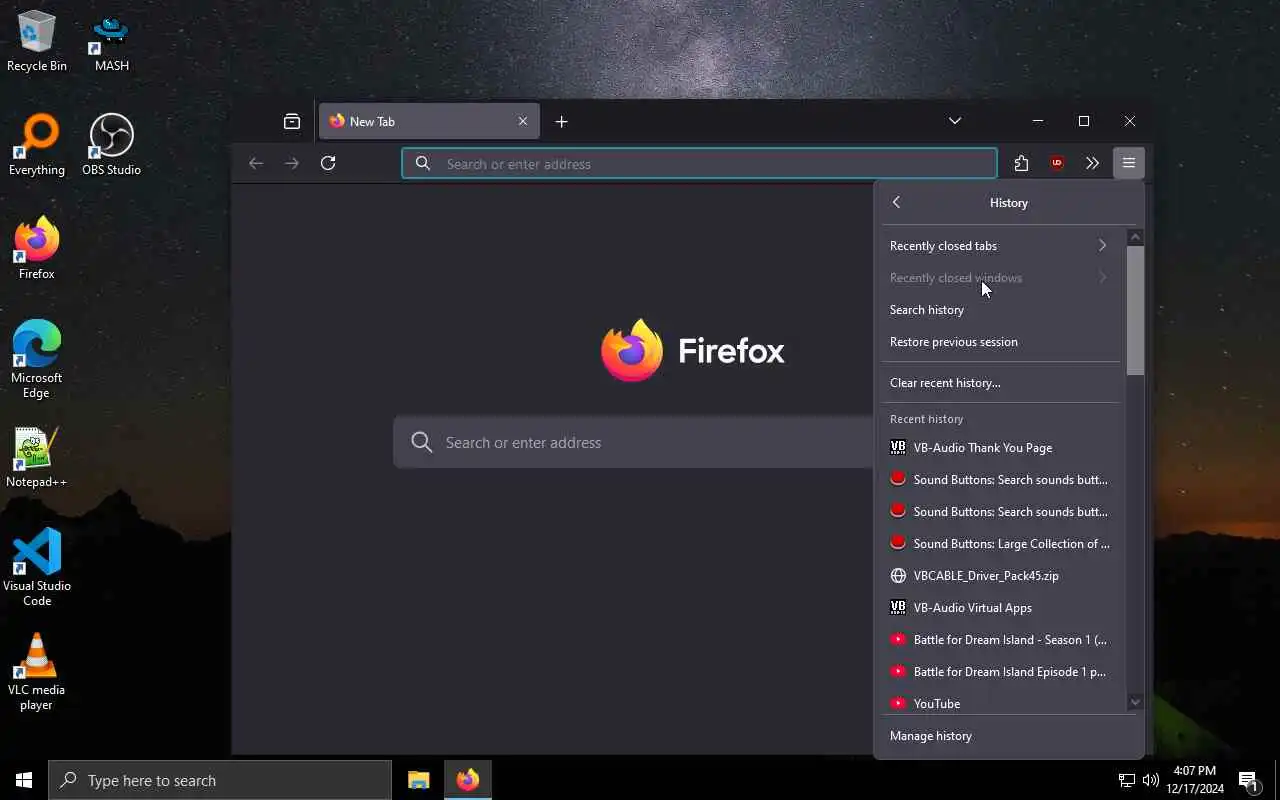Open Battle for Dream Island Season 1 entry
1280x800 pixels.
click(1001, 640)
